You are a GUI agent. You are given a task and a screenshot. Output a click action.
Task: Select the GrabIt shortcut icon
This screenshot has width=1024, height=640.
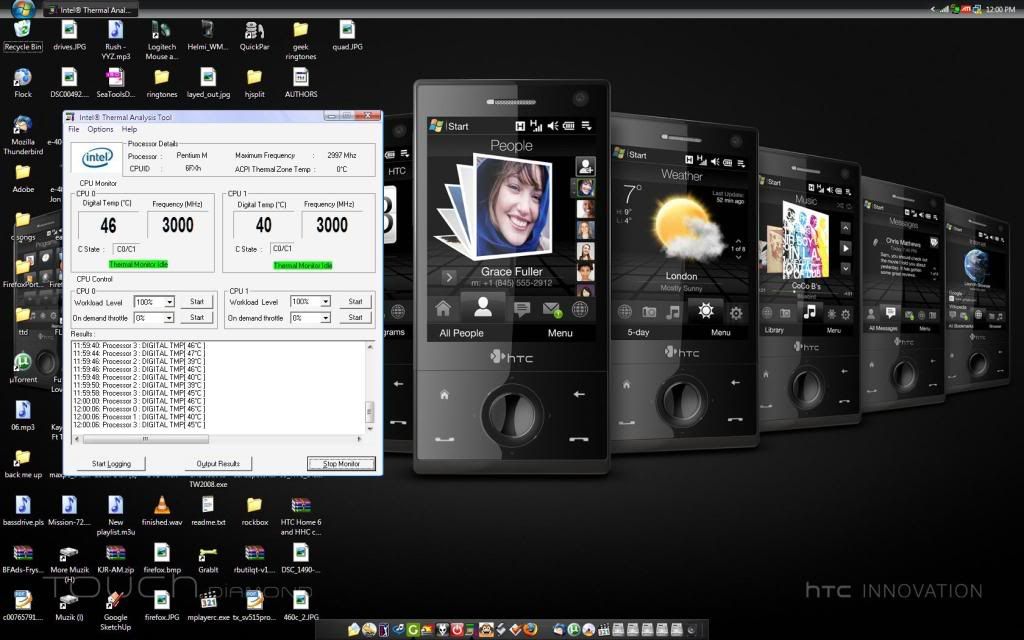208,558
